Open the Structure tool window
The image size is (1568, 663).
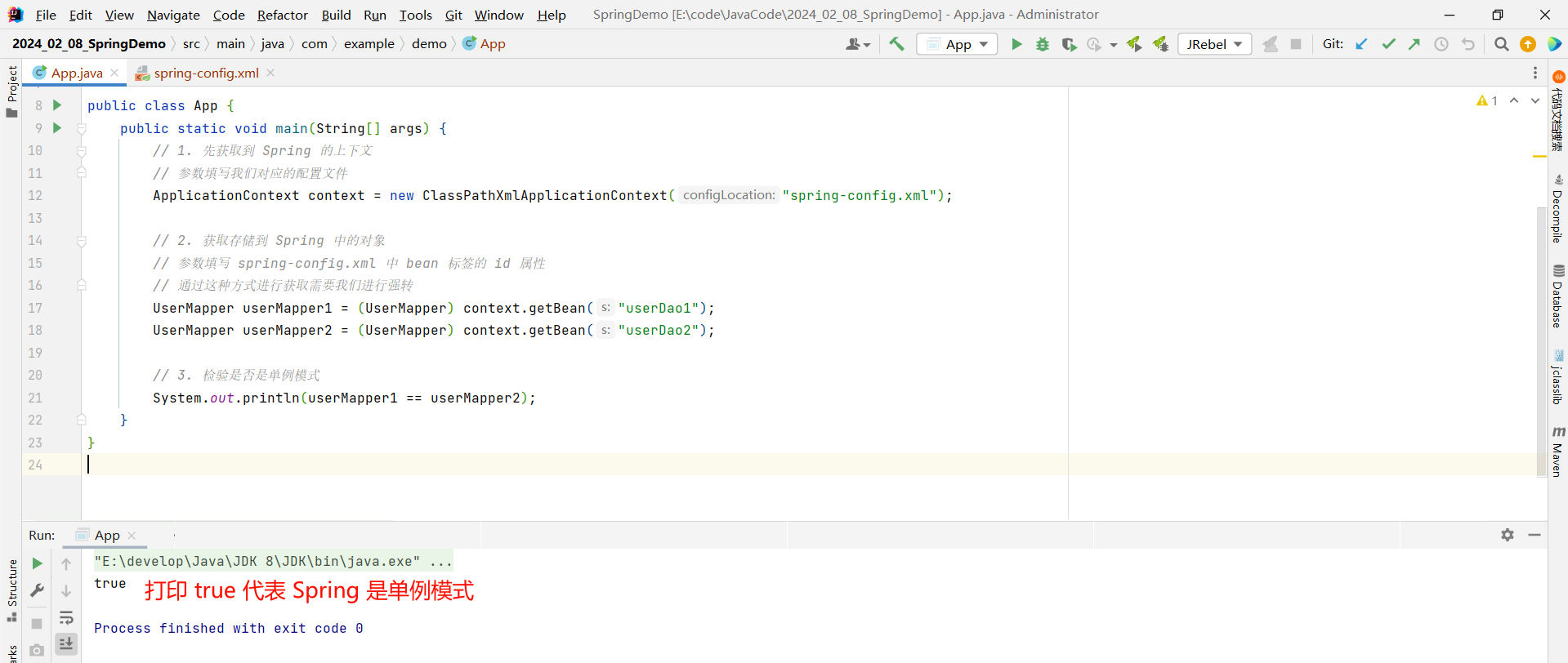pos(11,590)
